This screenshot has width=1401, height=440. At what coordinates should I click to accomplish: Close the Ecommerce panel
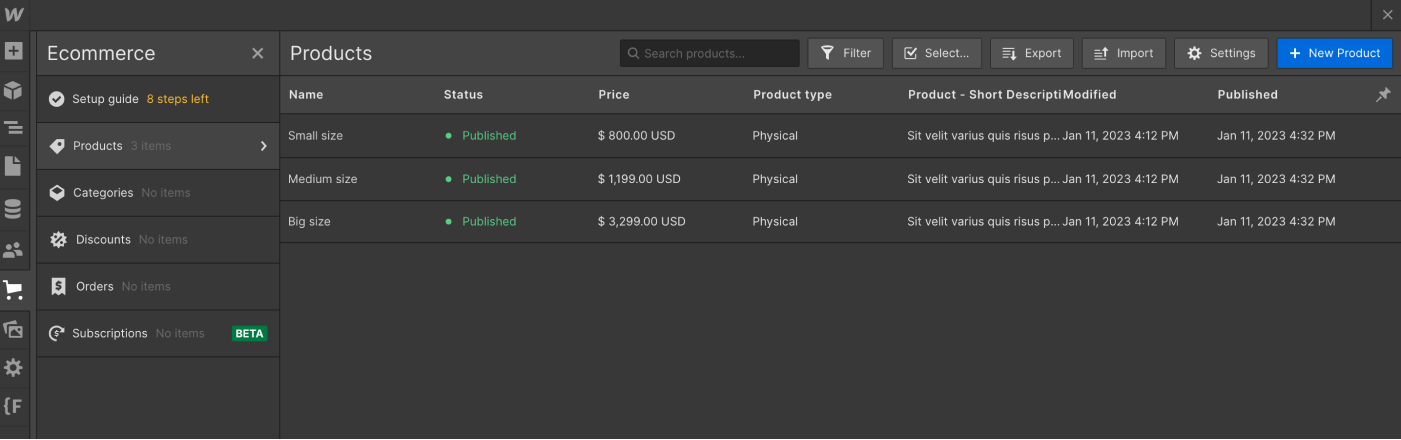pyautogui.click(x=258, y=53)
